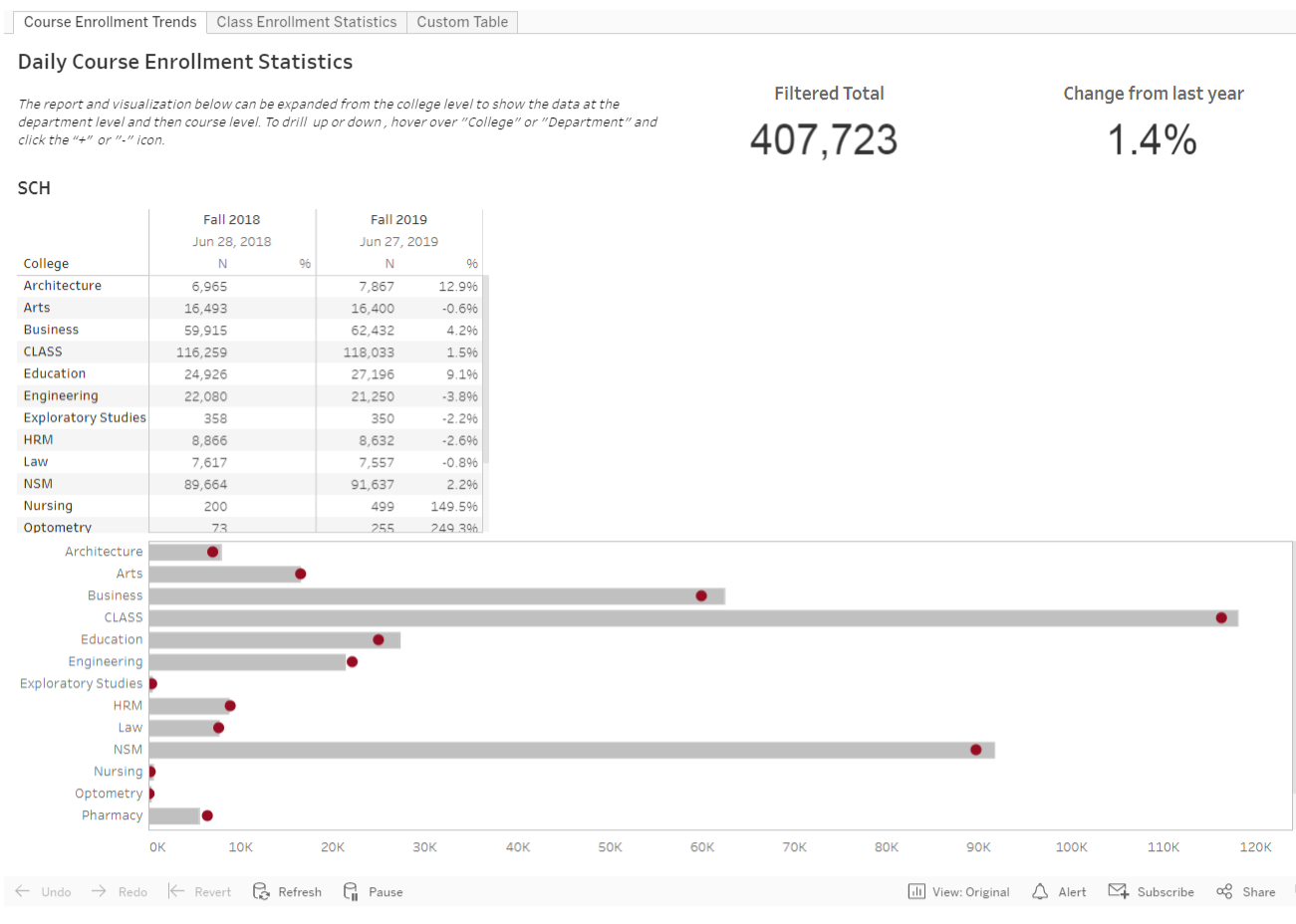Click the Pharmacy label in the chart
Image resolution: width=1296 pixels, height=924 pixels.
113,815
